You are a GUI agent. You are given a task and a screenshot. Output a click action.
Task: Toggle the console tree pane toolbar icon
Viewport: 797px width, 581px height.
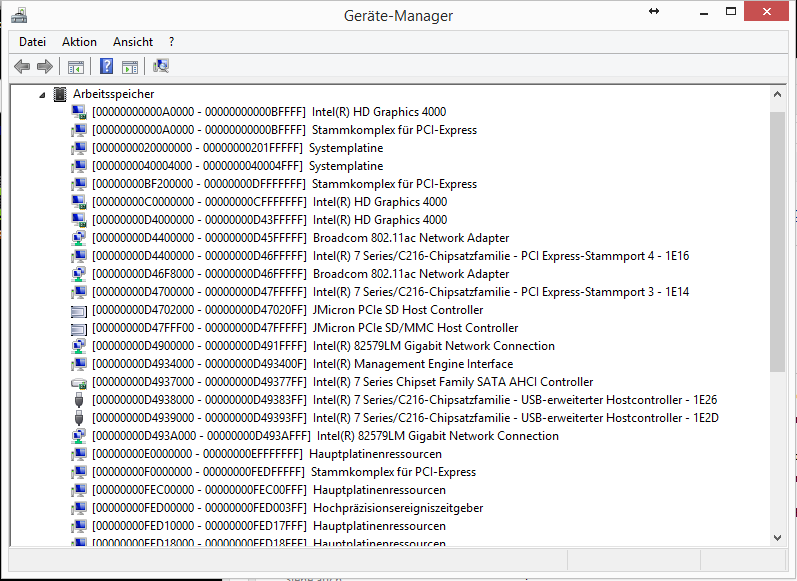click(x=76, y=67)
